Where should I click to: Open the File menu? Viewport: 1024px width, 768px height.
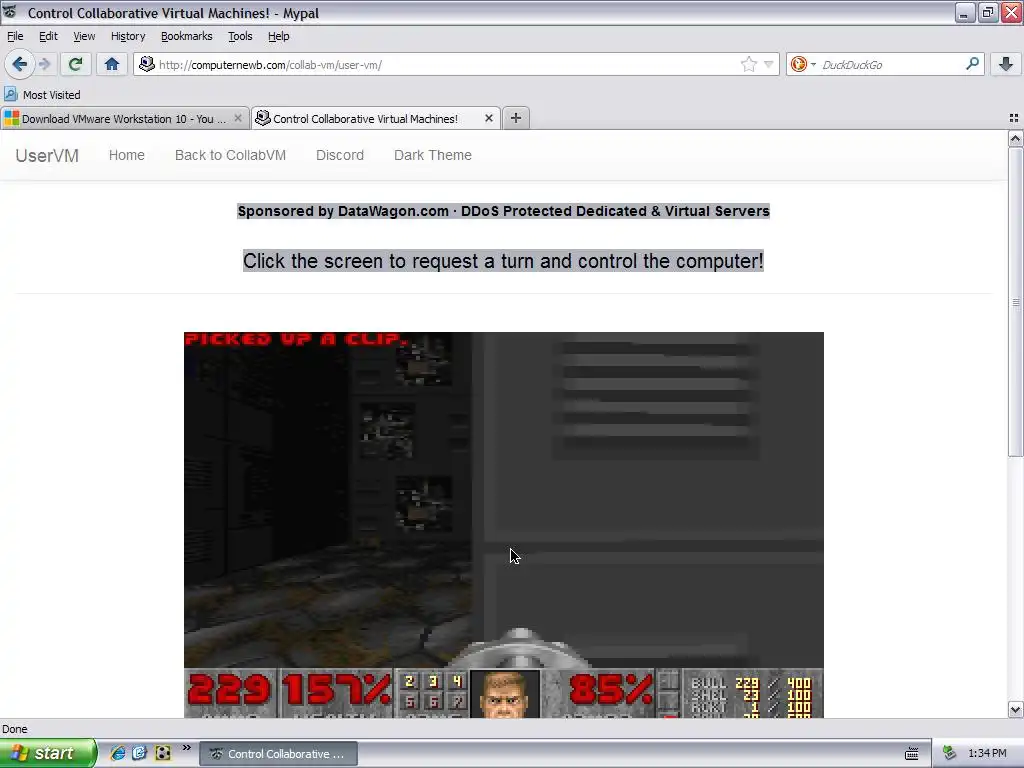[15, 36]
